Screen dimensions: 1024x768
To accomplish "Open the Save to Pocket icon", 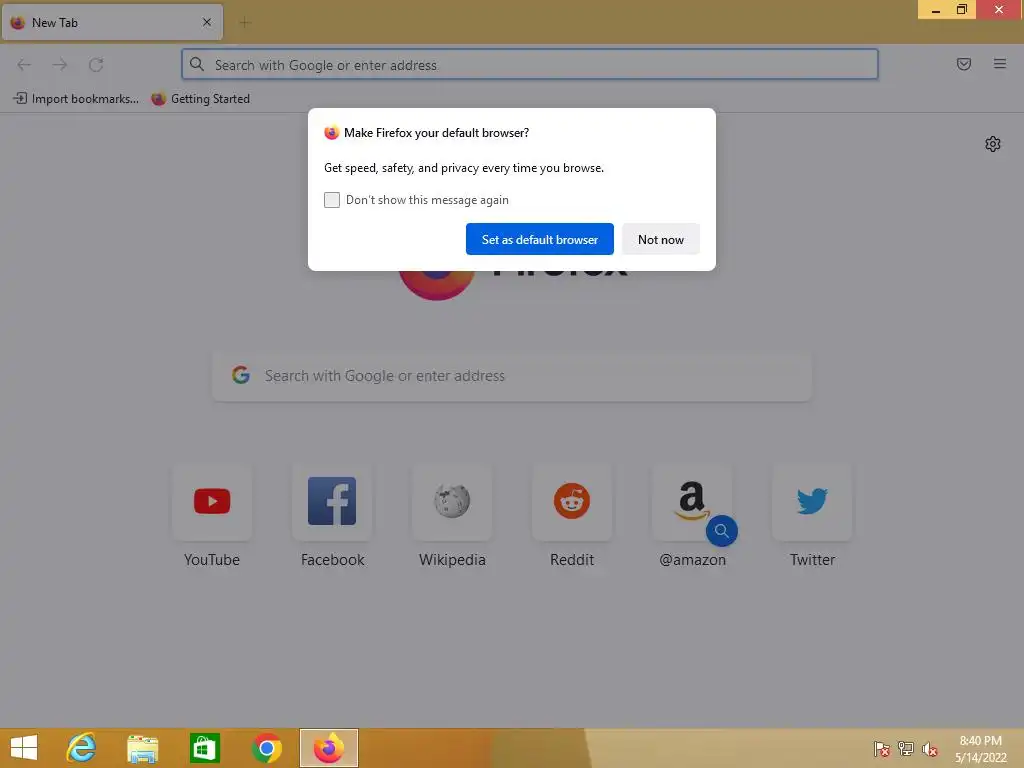I will (x=963, y=64).
